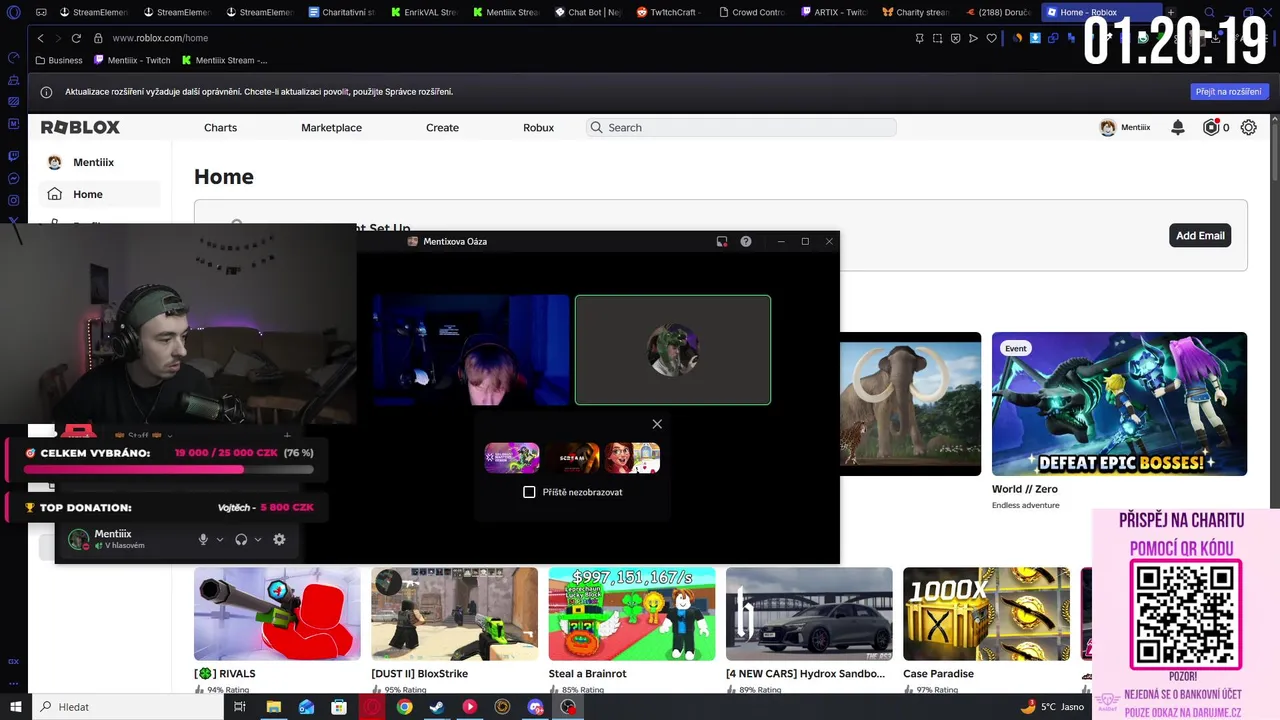Open Steam from the taskbar
The height and width of the screenshot is (720, 1280).
(x=437, y=707)
